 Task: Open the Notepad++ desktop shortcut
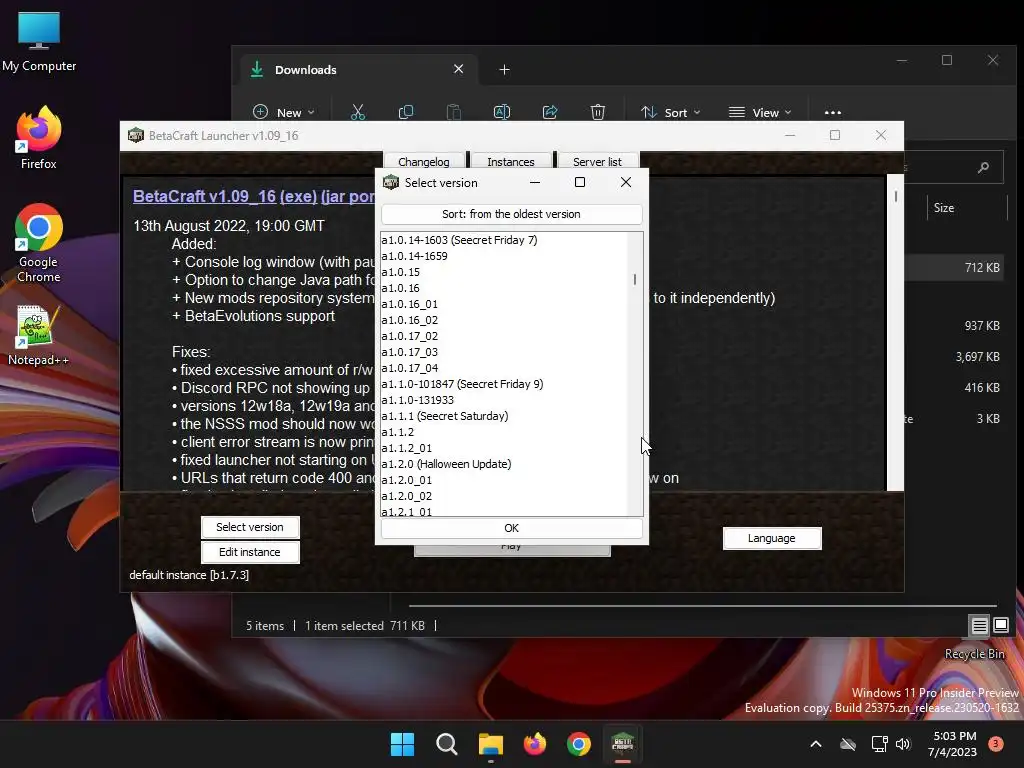pos(39,336)
